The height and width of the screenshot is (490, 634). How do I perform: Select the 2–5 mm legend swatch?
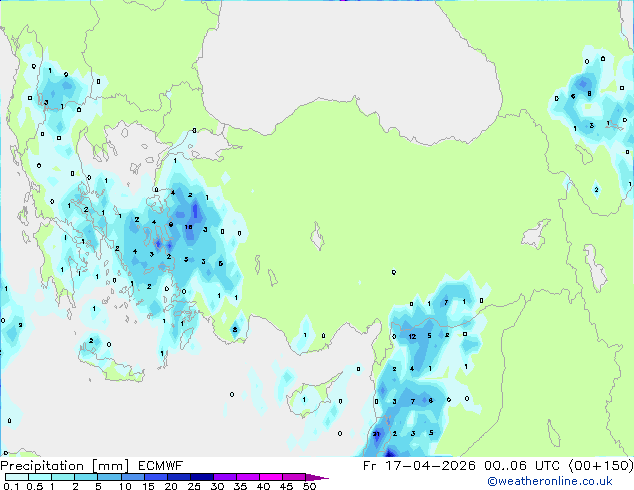pos(86,477)
